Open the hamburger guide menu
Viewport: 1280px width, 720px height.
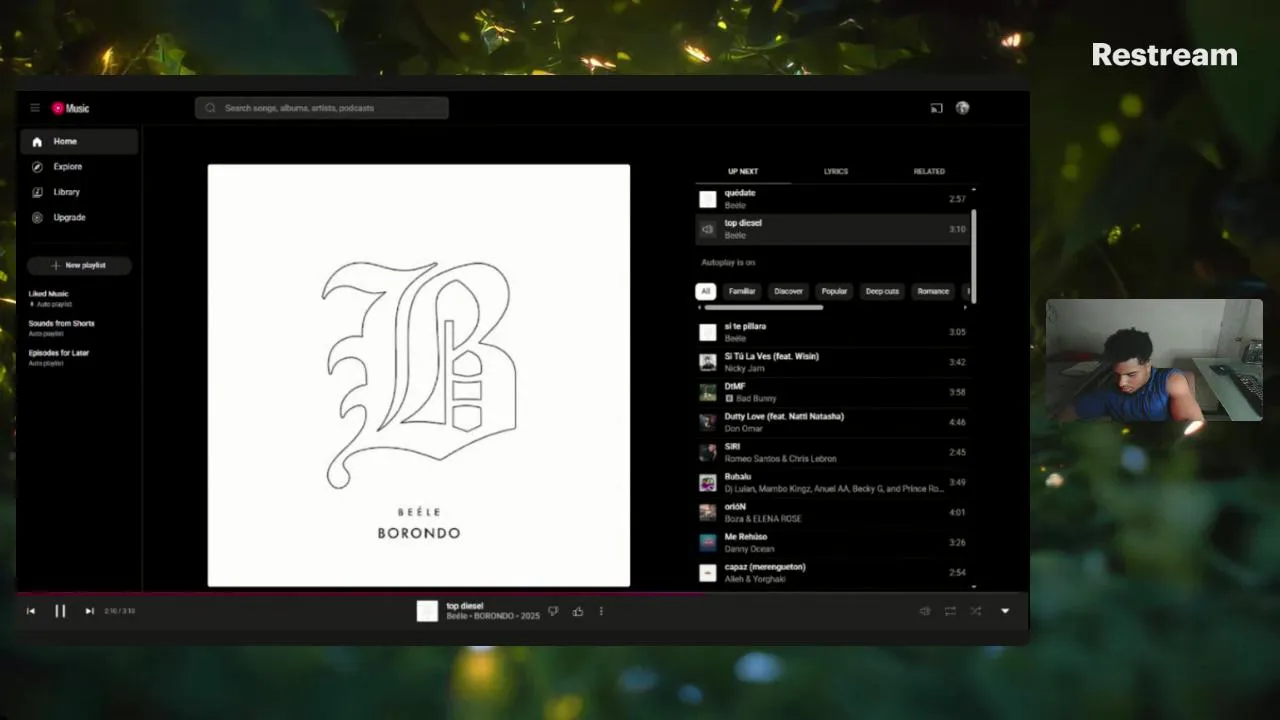pyautogui.click(x=34, y=108)
